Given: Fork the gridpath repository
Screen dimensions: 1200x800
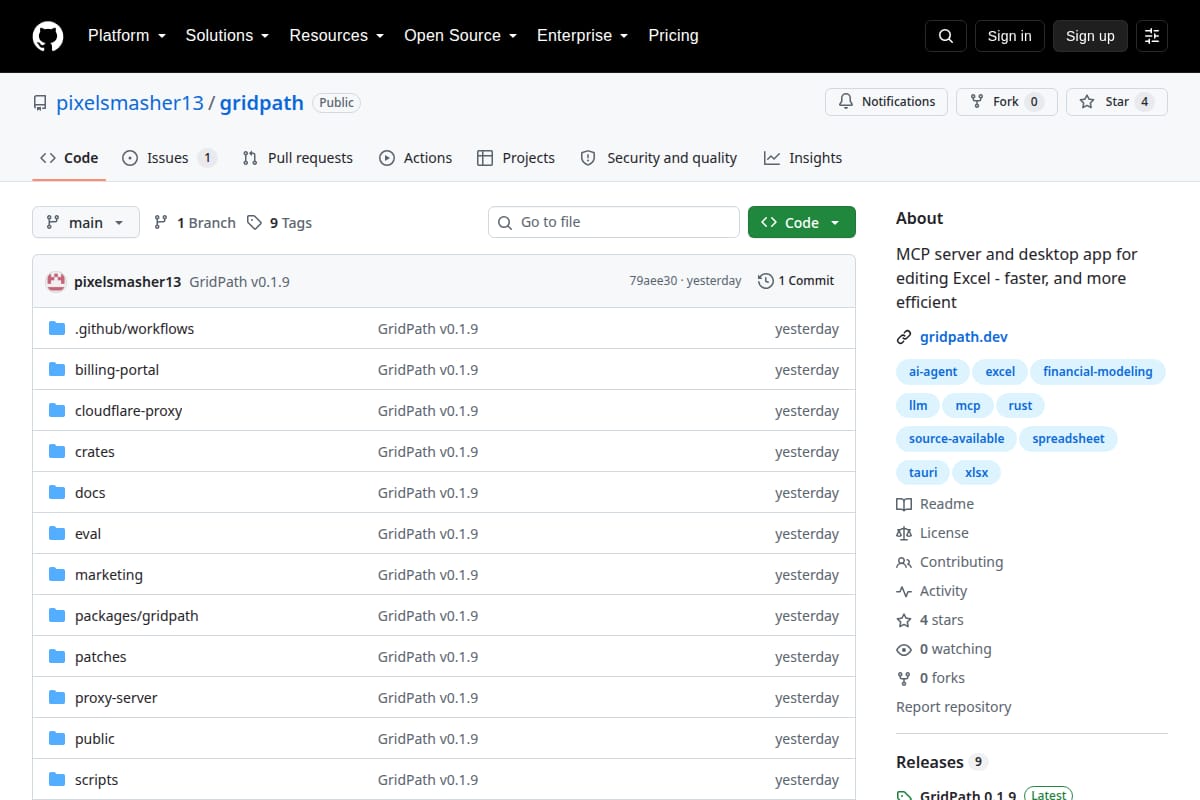Looking at the screenshot, I should pyautogui.click(x=1006, y=102).
